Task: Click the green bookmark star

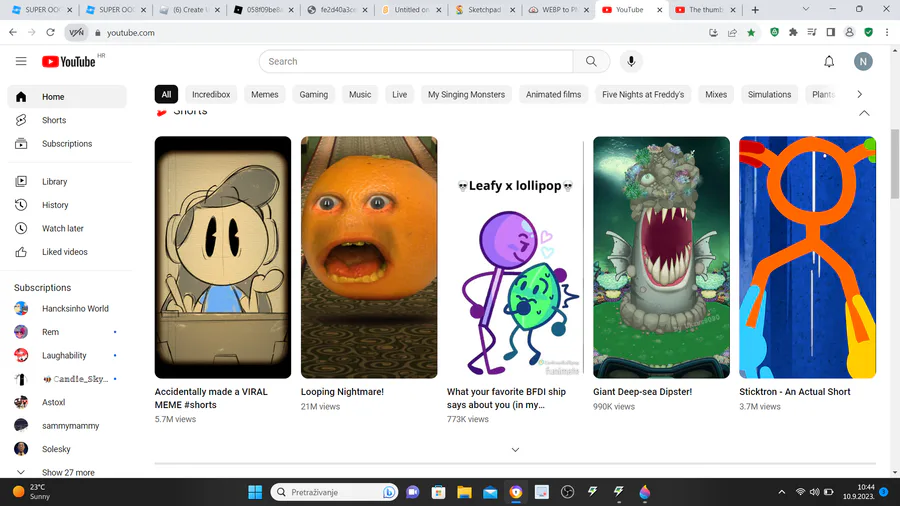Action: (751, 33)
